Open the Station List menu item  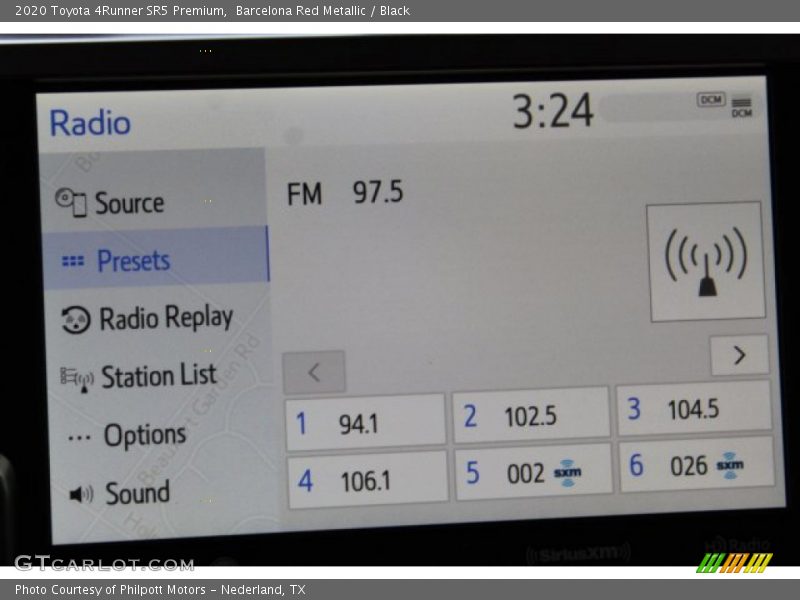(157, 377)
